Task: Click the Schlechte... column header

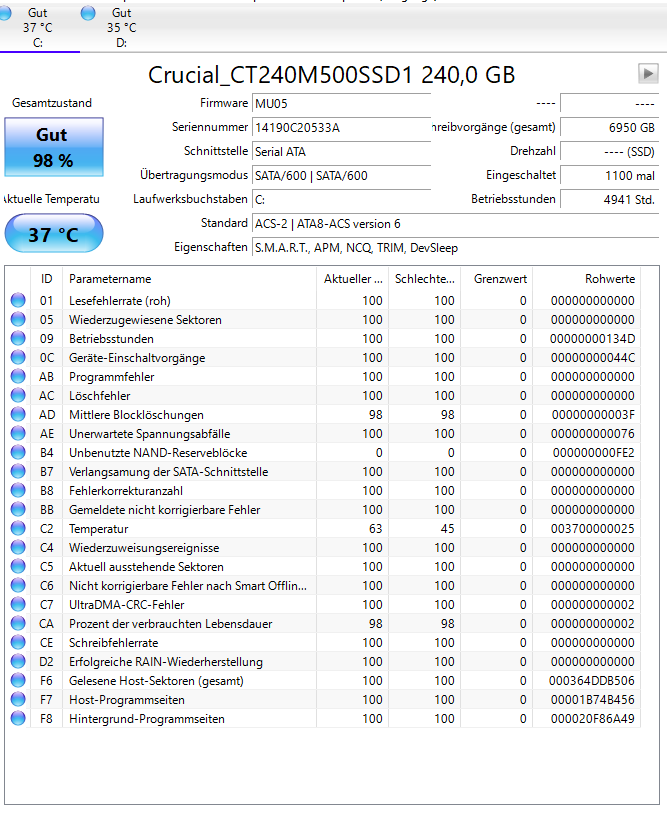Action: click(424, 279)
